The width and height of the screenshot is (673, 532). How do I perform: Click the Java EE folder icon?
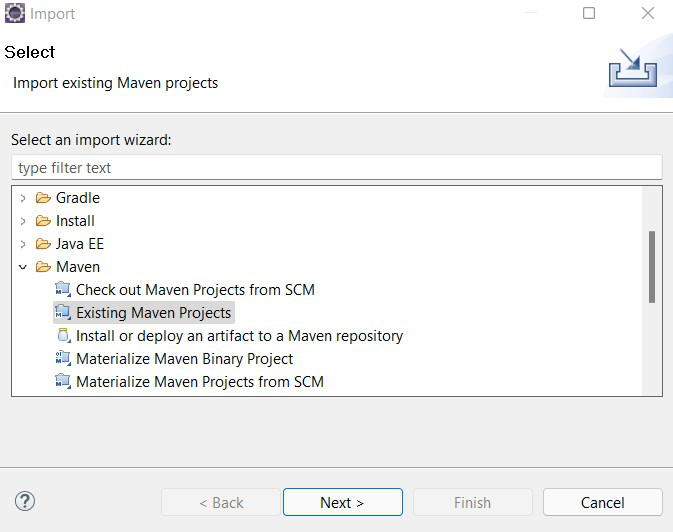point(43,244)
